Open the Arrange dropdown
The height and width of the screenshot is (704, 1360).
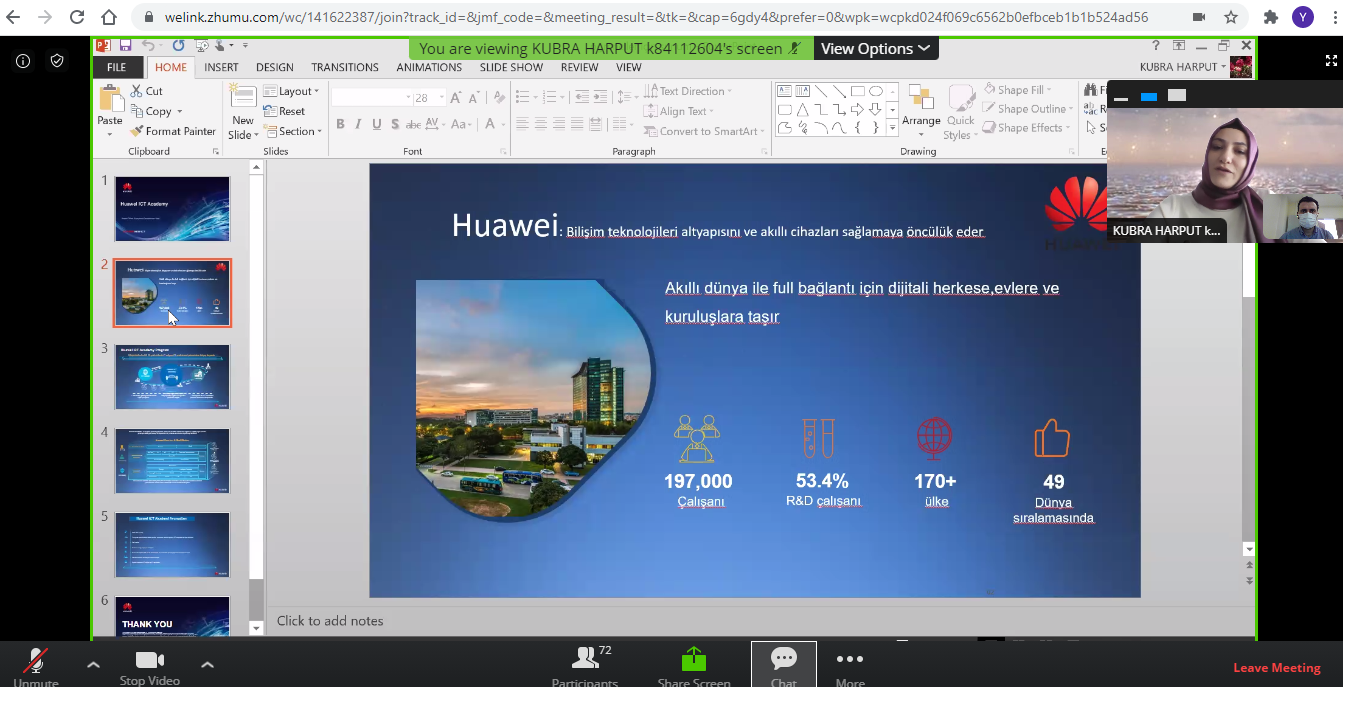pyautogui.click(x=921, y=111)
